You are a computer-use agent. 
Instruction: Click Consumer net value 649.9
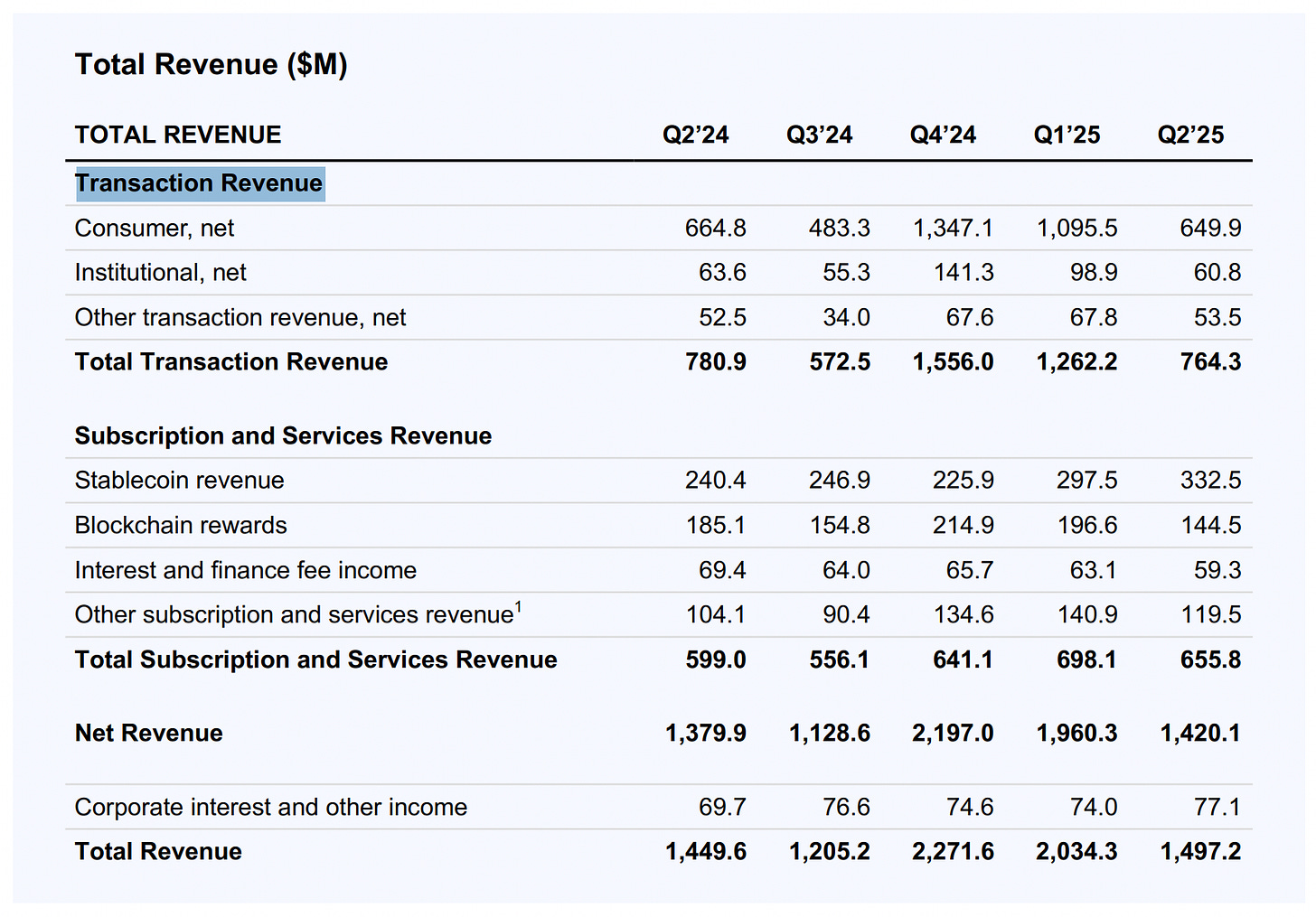tap(1211, 229)
